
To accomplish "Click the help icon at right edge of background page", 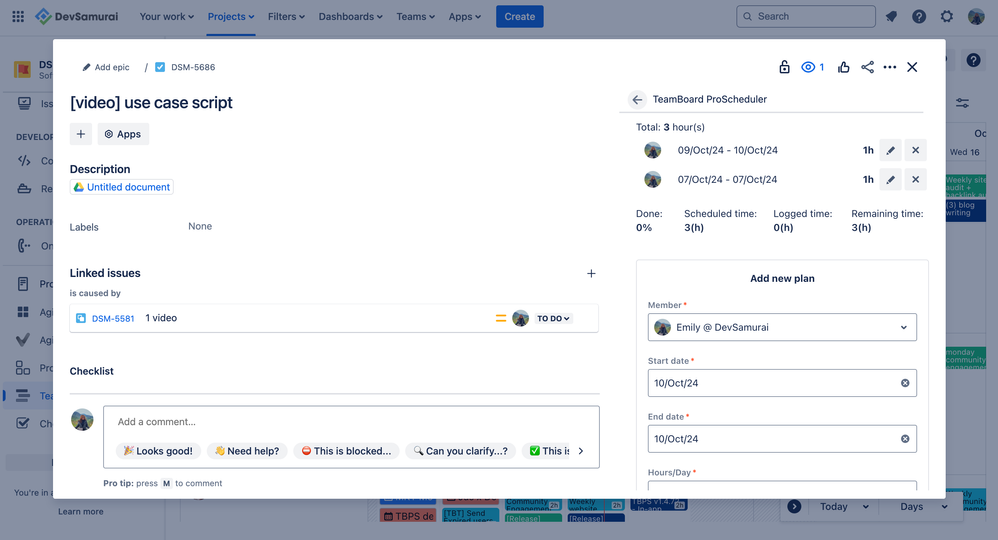I will tap(973, 60).
